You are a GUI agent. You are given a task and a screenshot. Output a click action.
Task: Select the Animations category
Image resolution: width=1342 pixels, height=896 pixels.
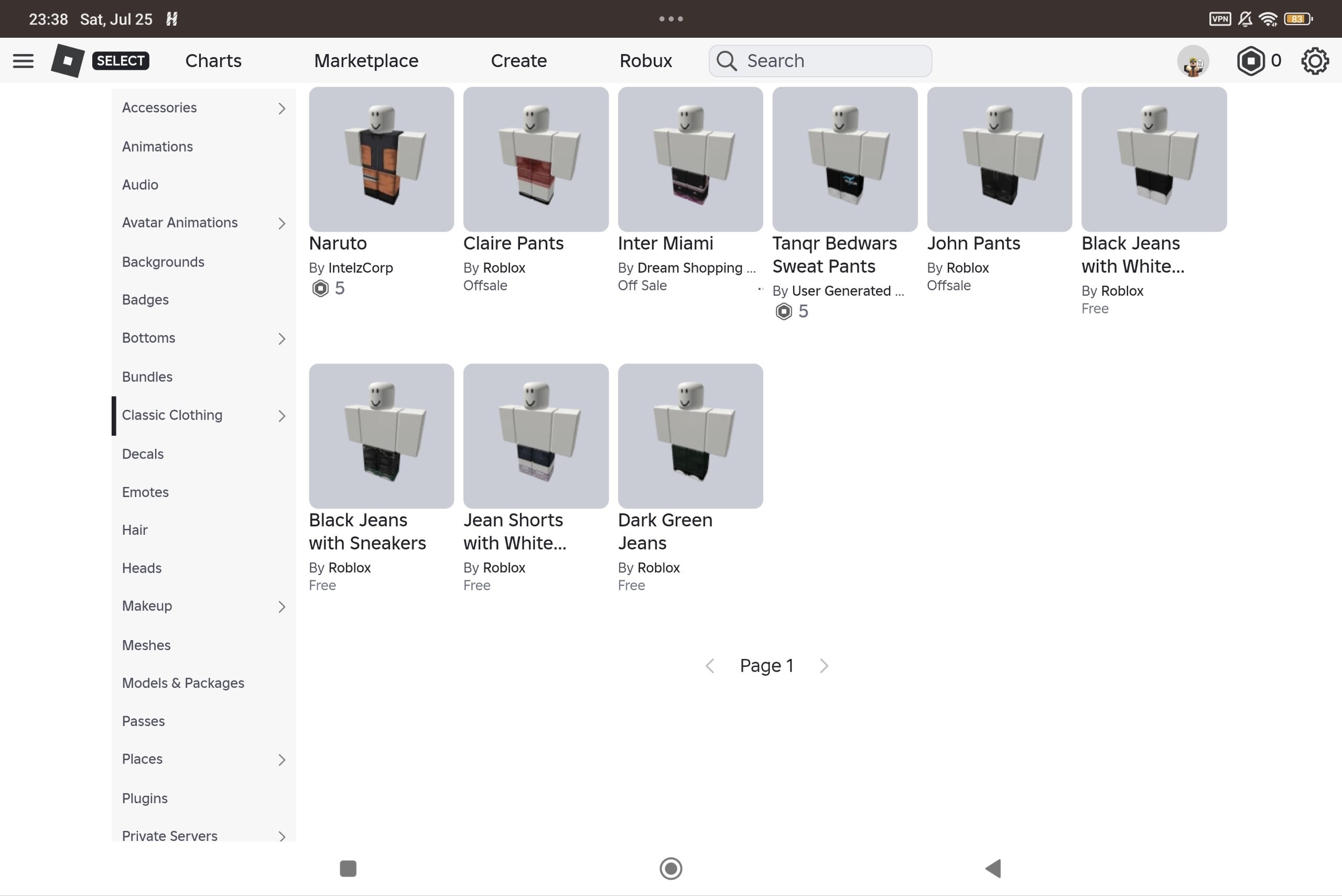[157, 146]
